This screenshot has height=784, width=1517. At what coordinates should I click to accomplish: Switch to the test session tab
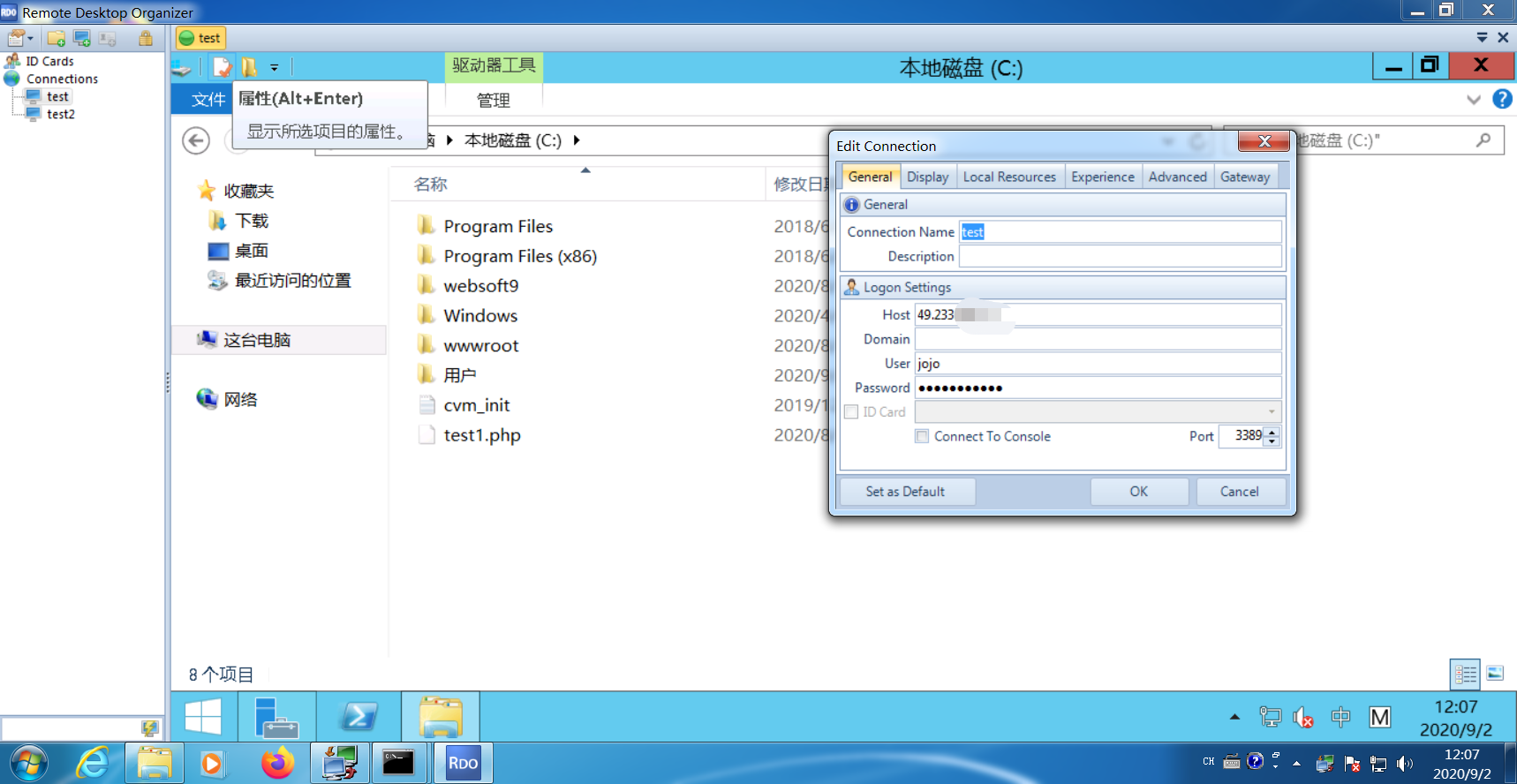pos(200,38)
